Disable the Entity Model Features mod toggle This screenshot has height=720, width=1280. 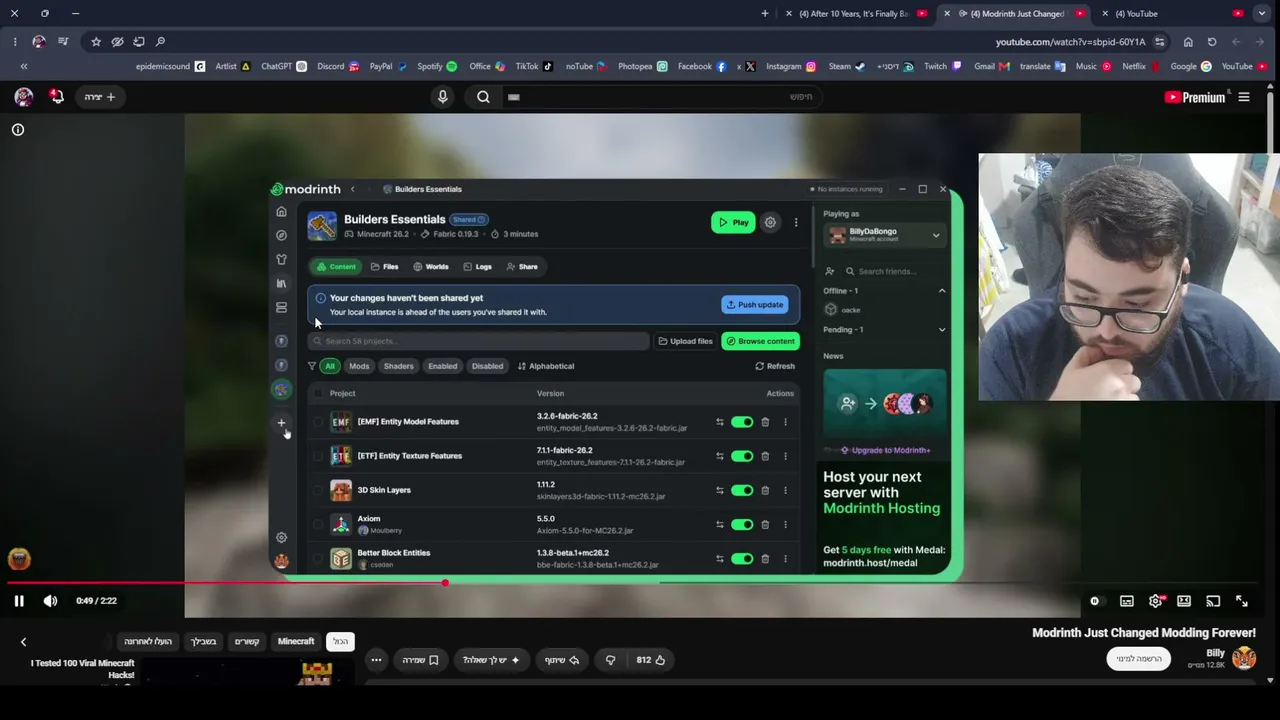tap(742, 422)
